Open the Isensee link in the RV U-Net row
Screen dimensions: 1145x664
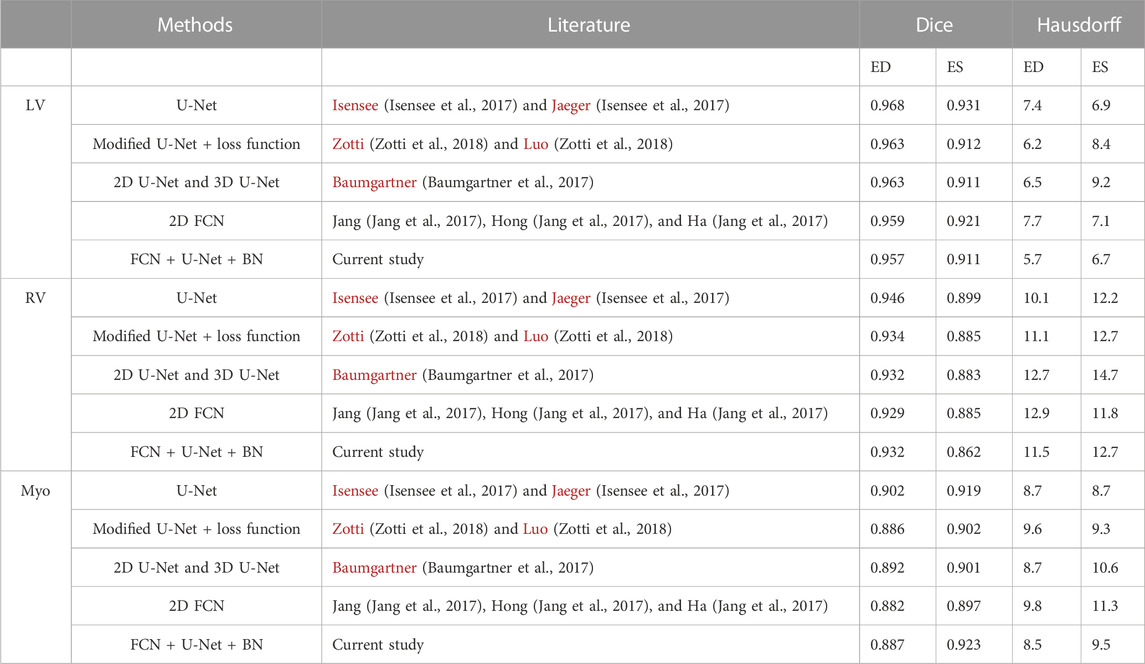[355, 298]
